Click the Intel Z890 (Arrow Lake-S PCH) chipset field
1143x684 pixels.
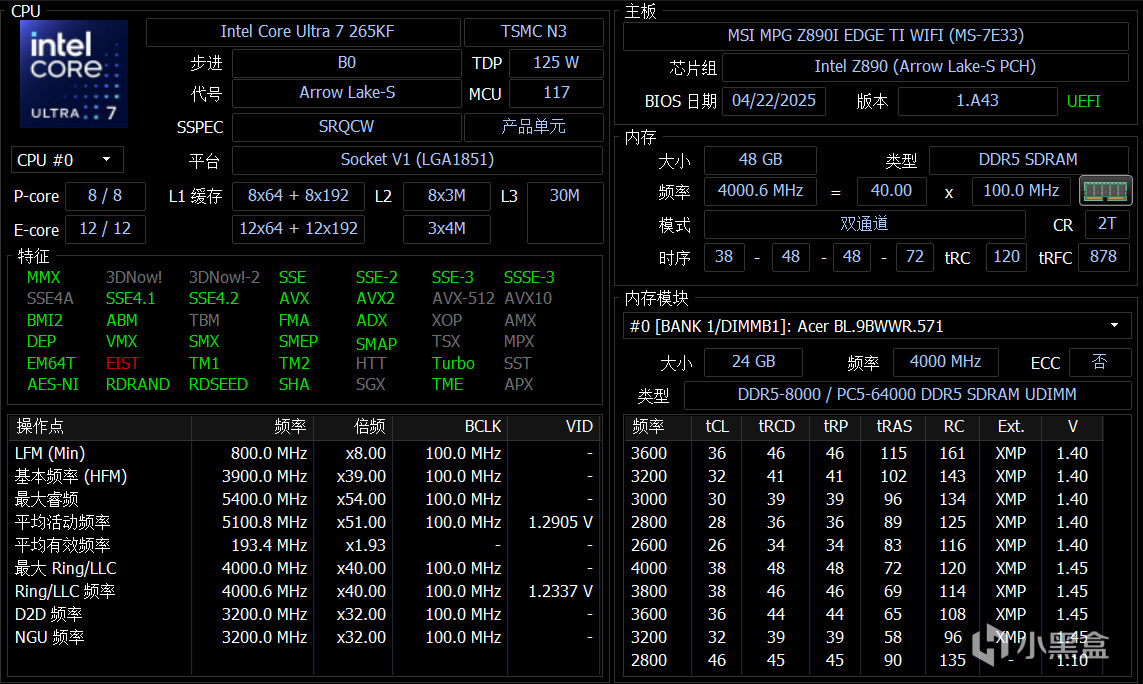pyautogui.click(x=925, y=67)
